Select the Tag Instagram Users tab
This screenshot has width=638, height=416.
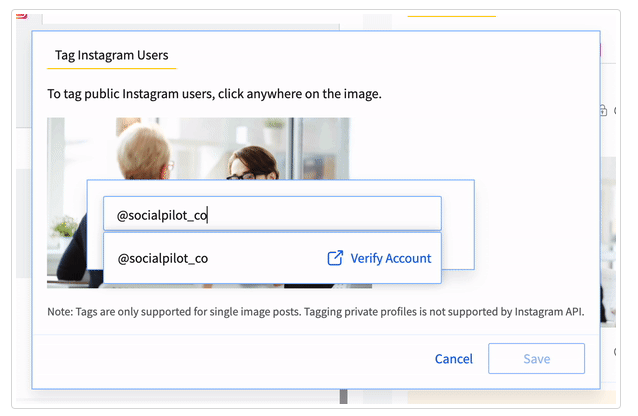click(111, 55)
